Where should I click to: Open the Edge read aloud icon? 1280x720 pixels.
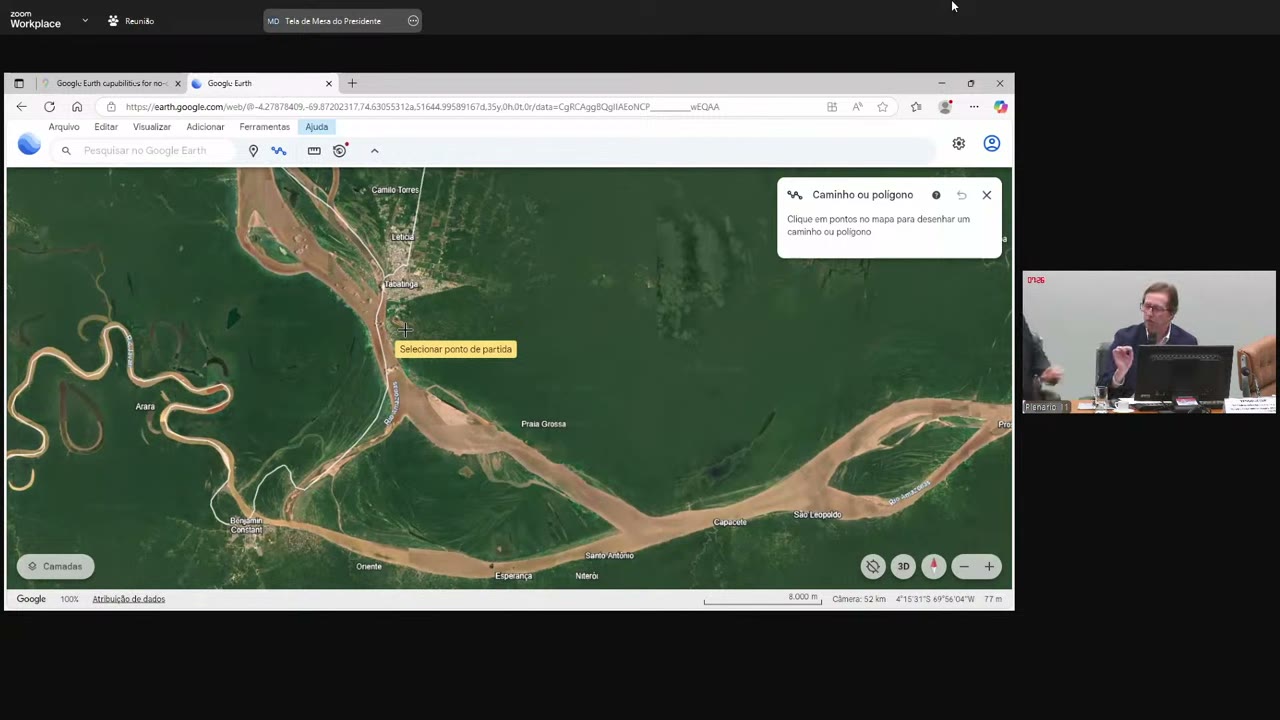tap(857, 107)
